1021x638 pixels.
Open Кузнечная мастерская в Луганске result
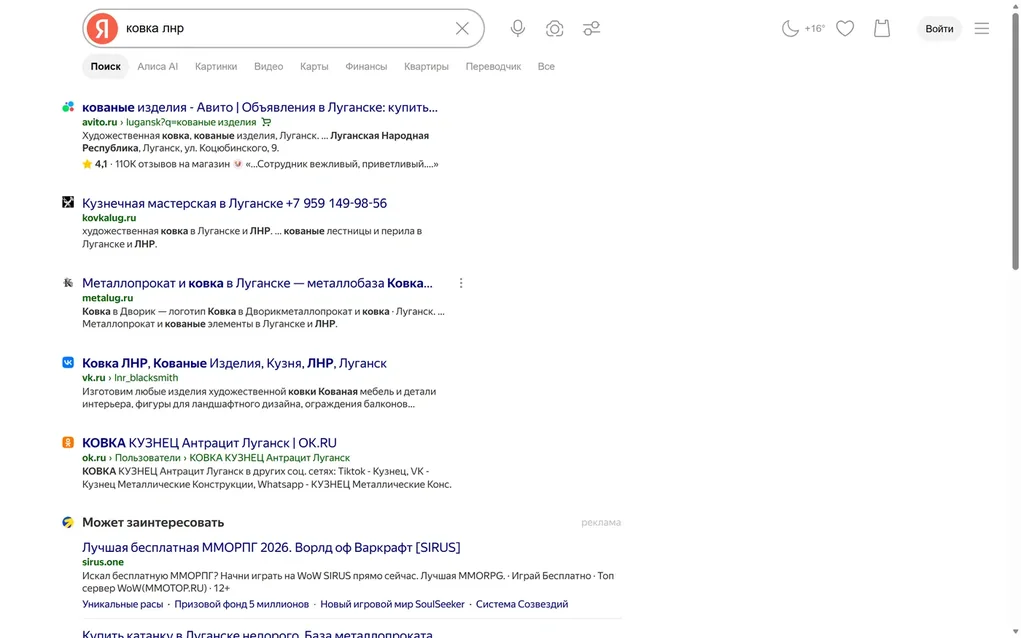point(234,203)
